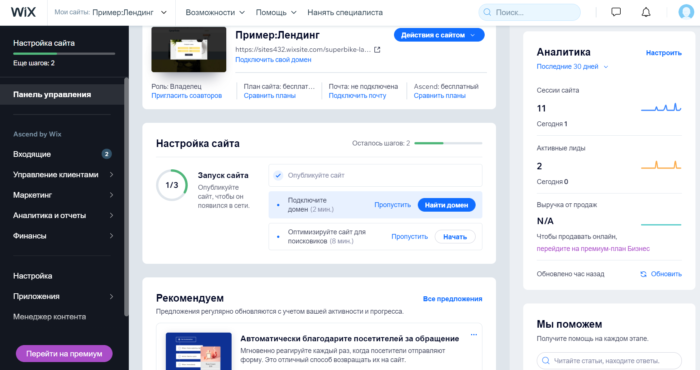
Task: Skip the search optimization step
Action: point(409,237)
